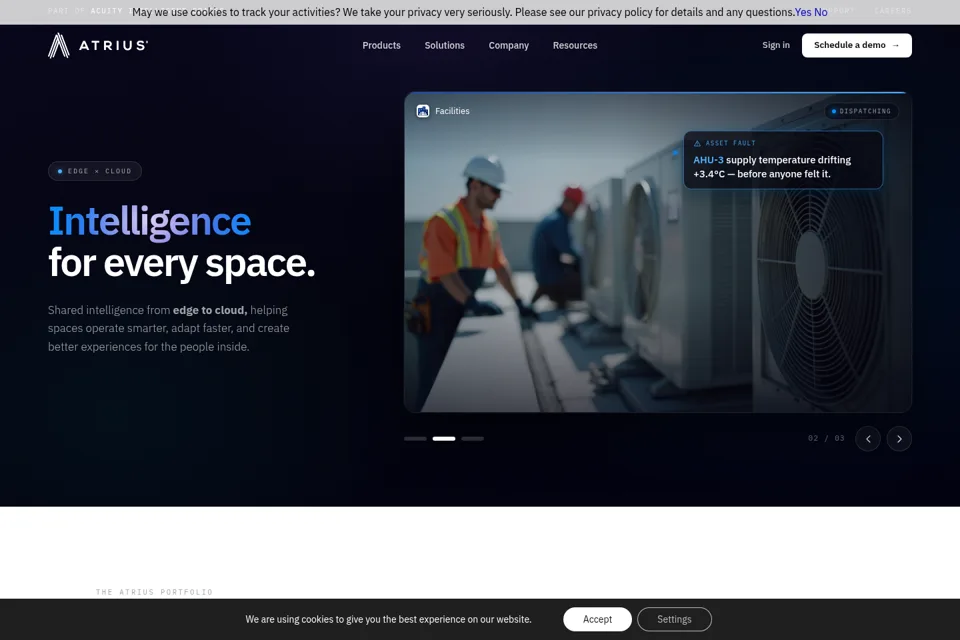
Task: Click the Facilities icon on the slide
Action: pyautogui.click(x=422, y=111)
